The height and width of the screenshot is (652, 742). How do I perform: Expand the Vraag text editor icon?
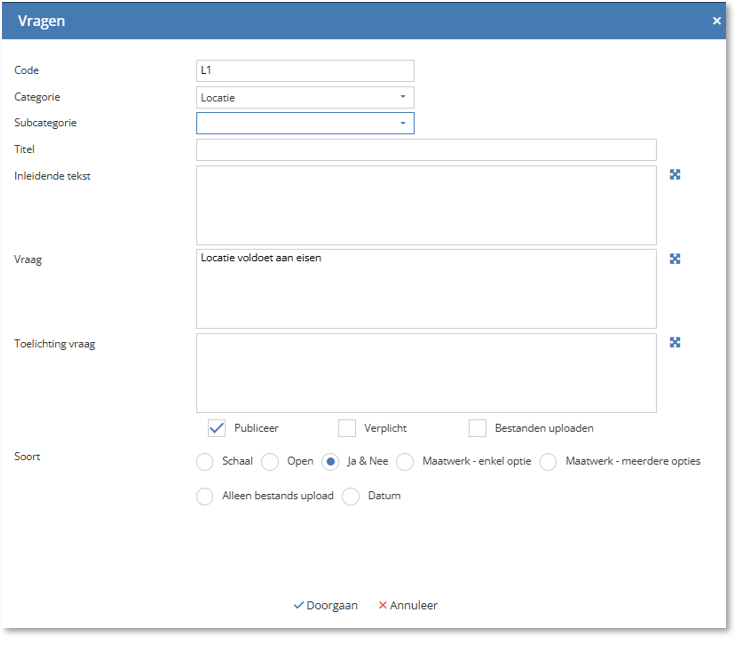point(675,259)
